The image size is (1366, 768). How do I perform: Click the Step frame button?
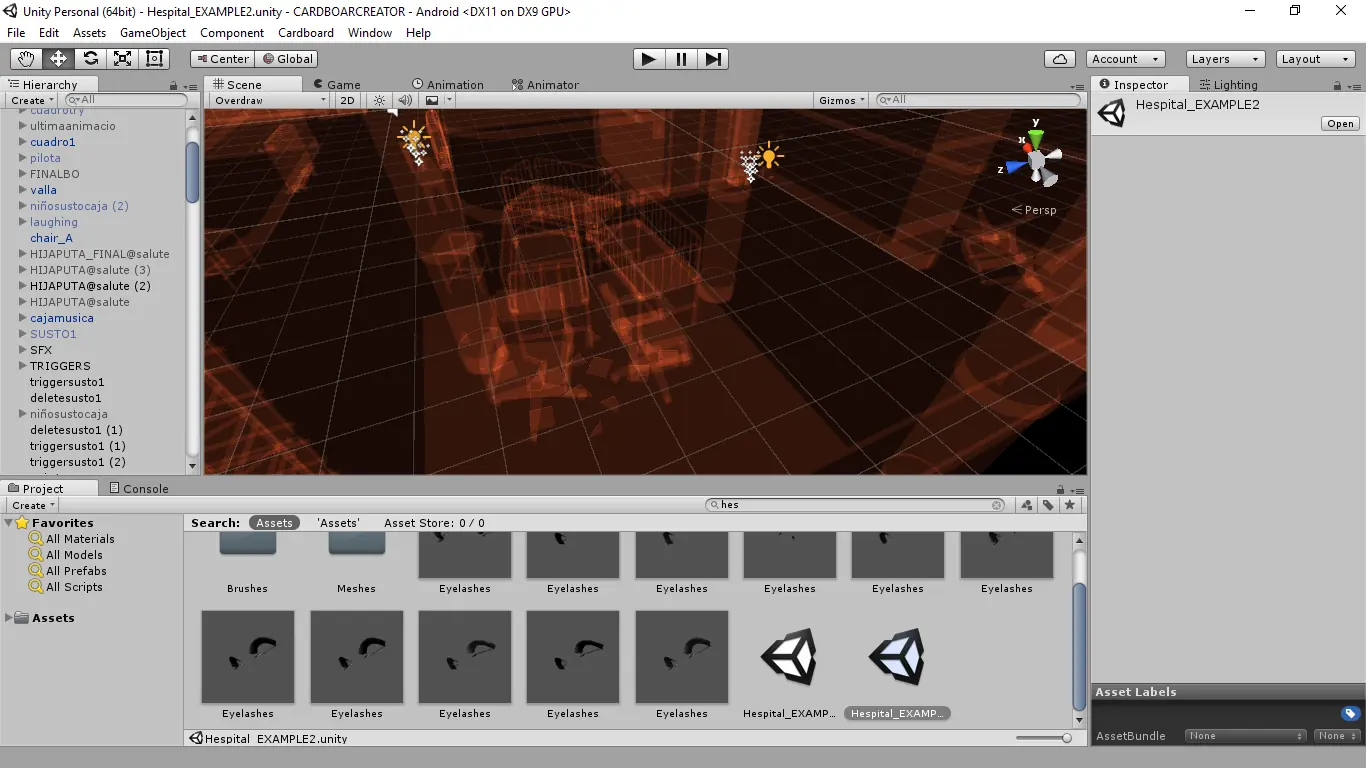713,59
